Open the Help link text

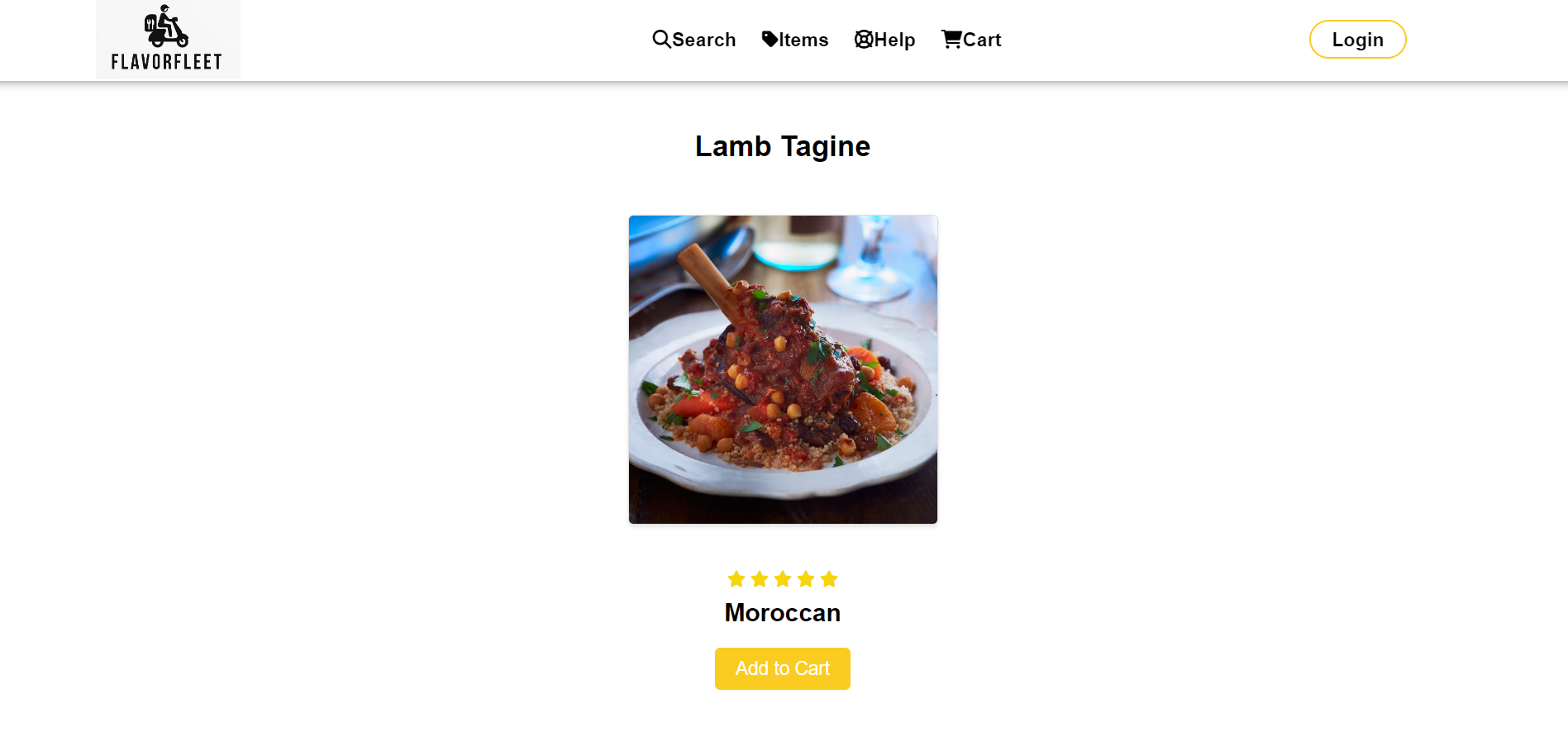coord(894,40)
